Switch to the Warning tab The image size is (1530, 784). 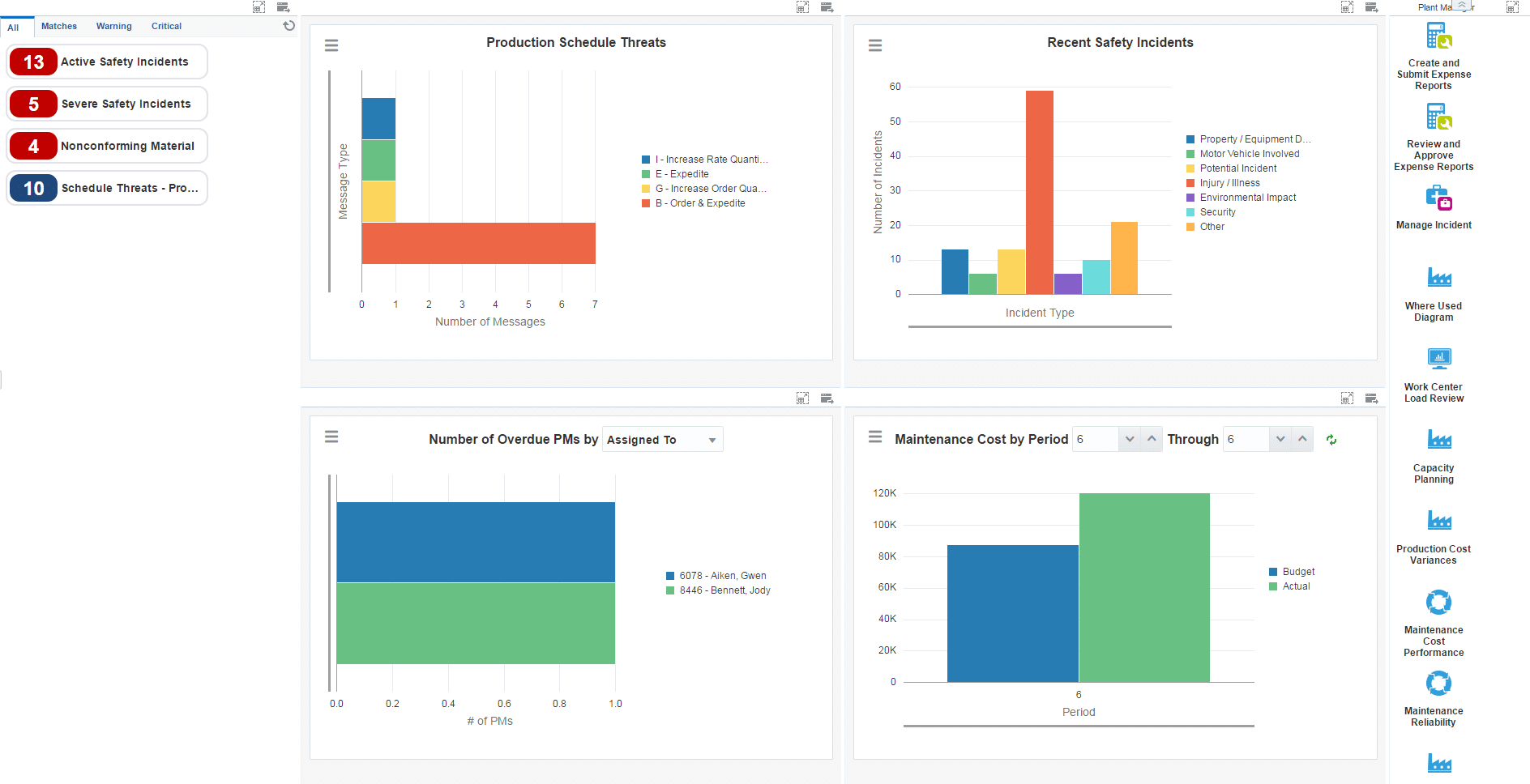click(x=113, y=26)
